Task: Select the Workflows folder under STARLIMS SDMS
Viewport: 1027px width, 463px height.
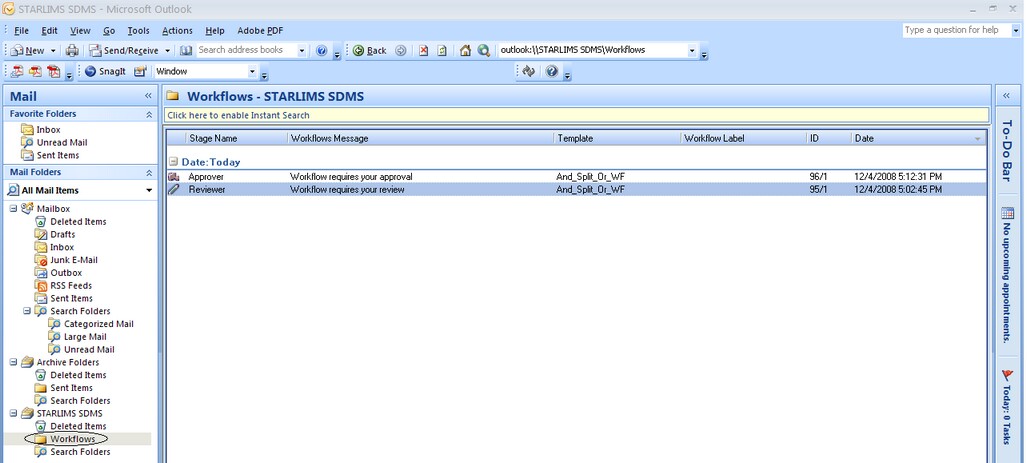Action: click(x=72, y=439)
